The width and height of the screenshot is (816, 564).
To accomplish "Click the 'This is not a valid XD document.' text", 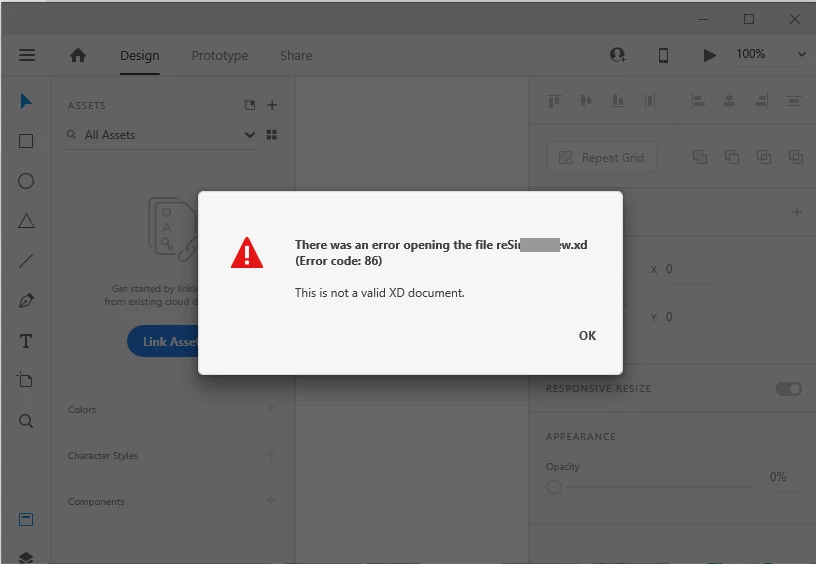I will click(x=379, y=293).
